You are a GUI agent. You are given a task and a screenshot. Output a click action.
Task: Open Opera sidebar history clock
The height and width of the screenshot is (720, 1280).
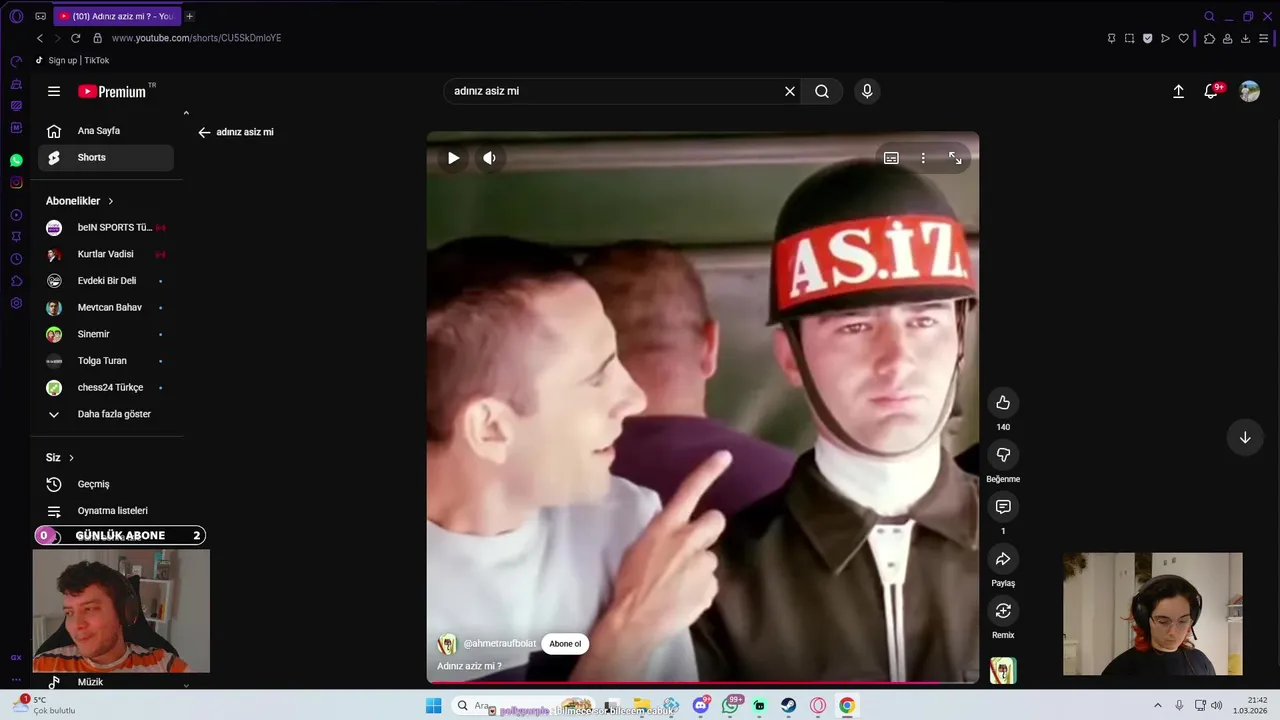[16, 259]
